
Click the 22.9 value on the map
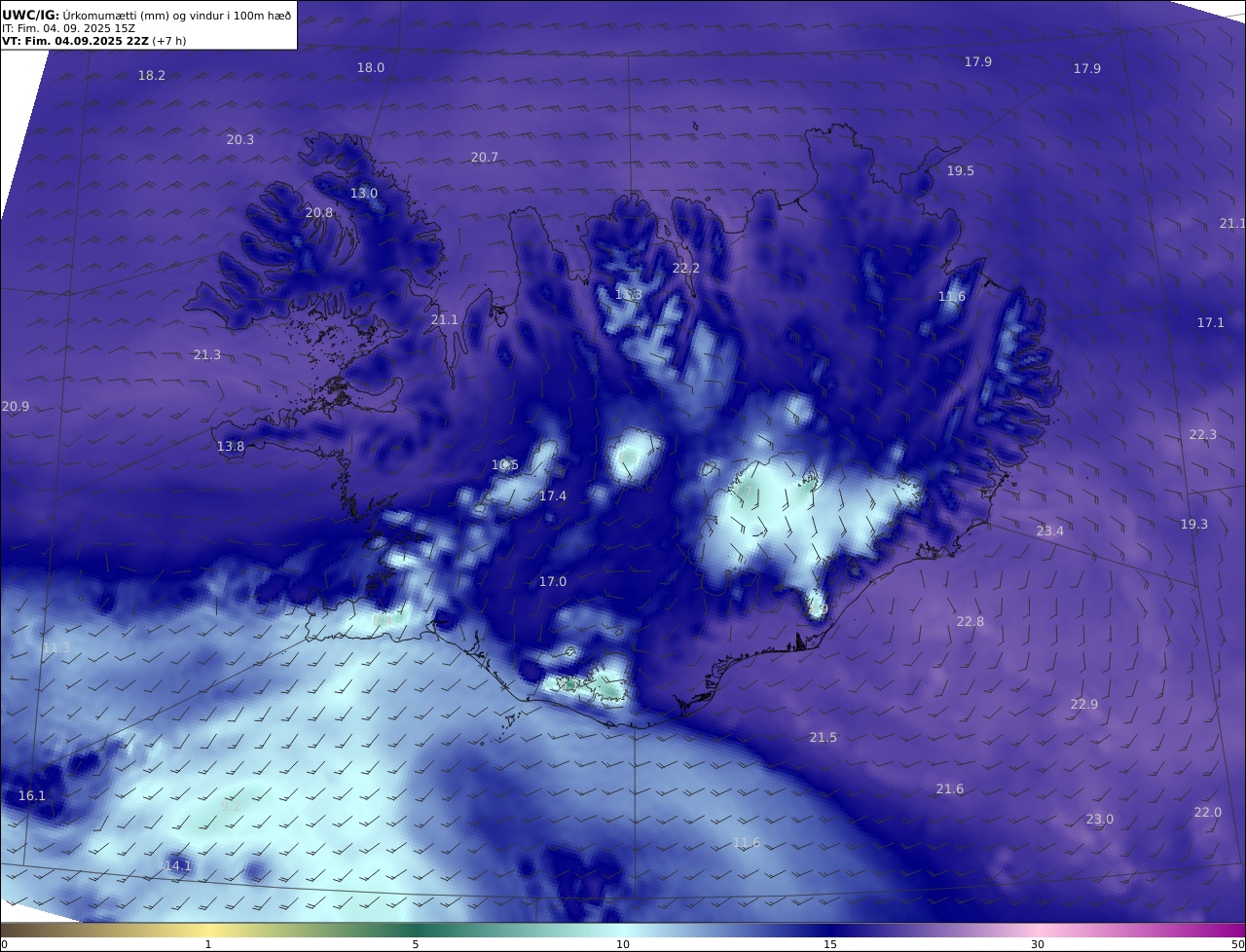click(x=1084, y=704)
